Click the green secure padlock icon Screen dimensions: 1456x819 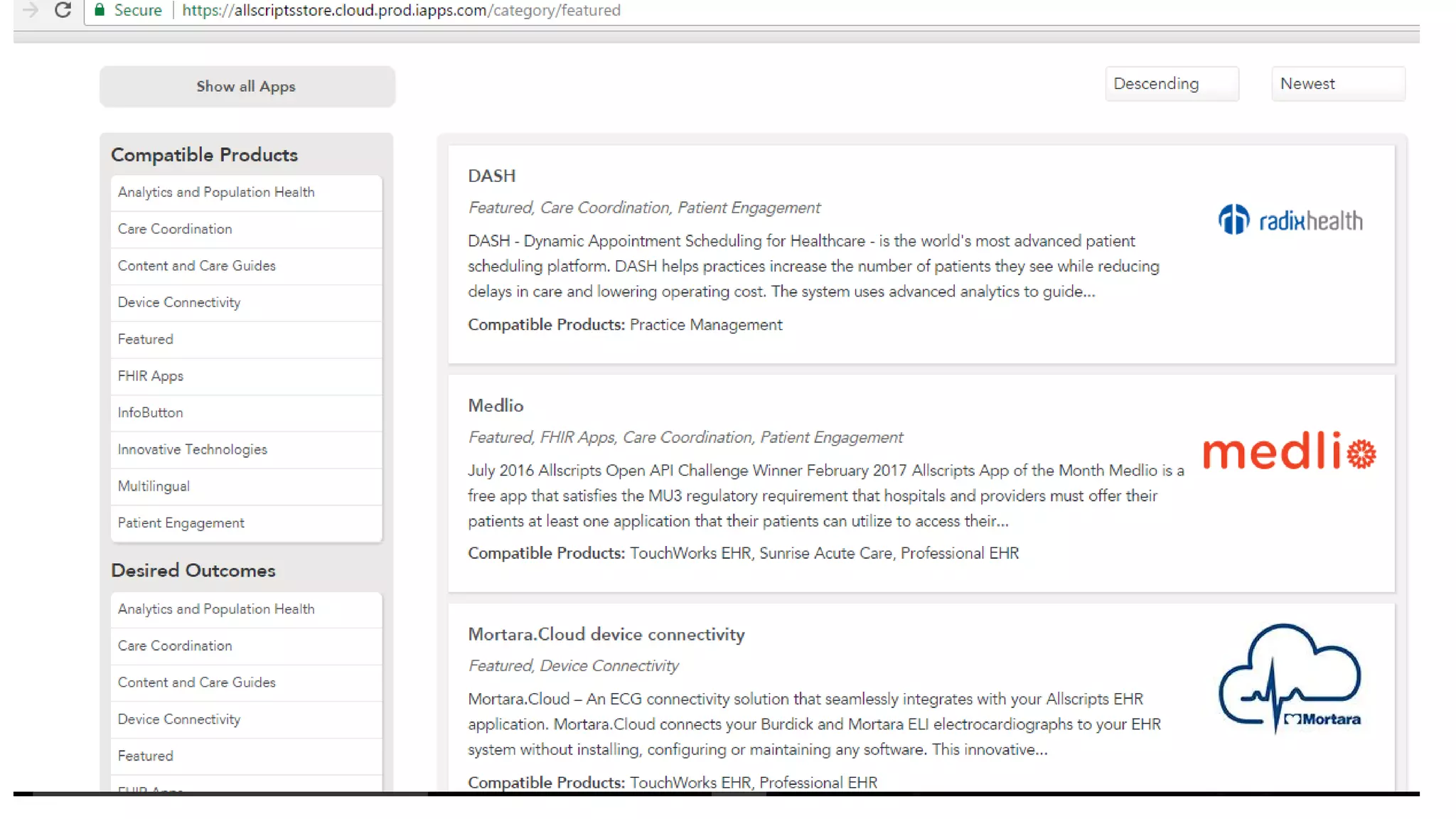(x=100, y=10)
